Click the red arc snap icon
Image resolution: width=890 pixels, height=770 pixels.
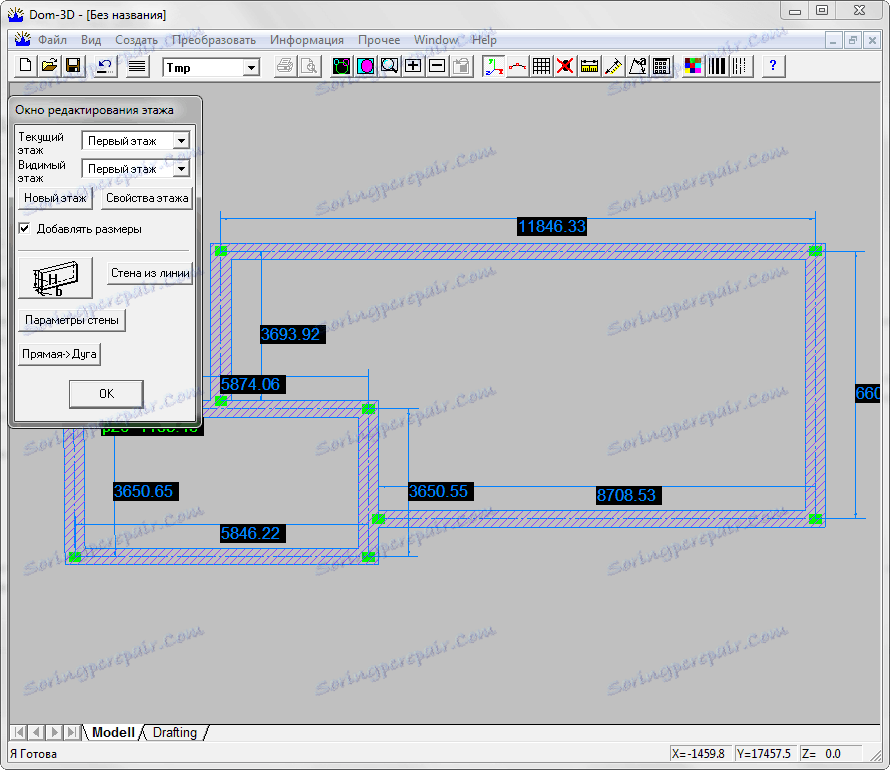517,66
